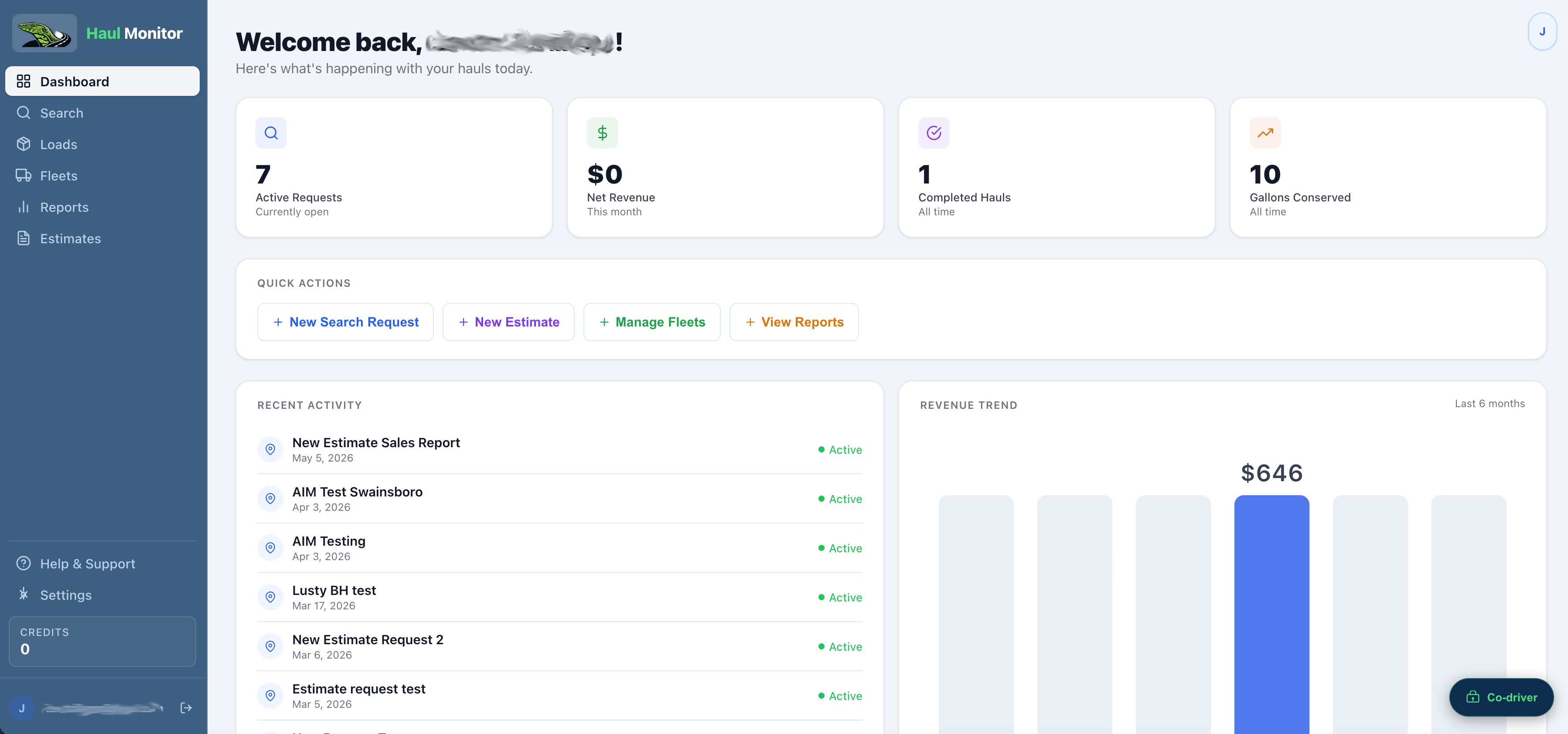
Task: Open Reports from the sidebar
Action: (102, 207)
